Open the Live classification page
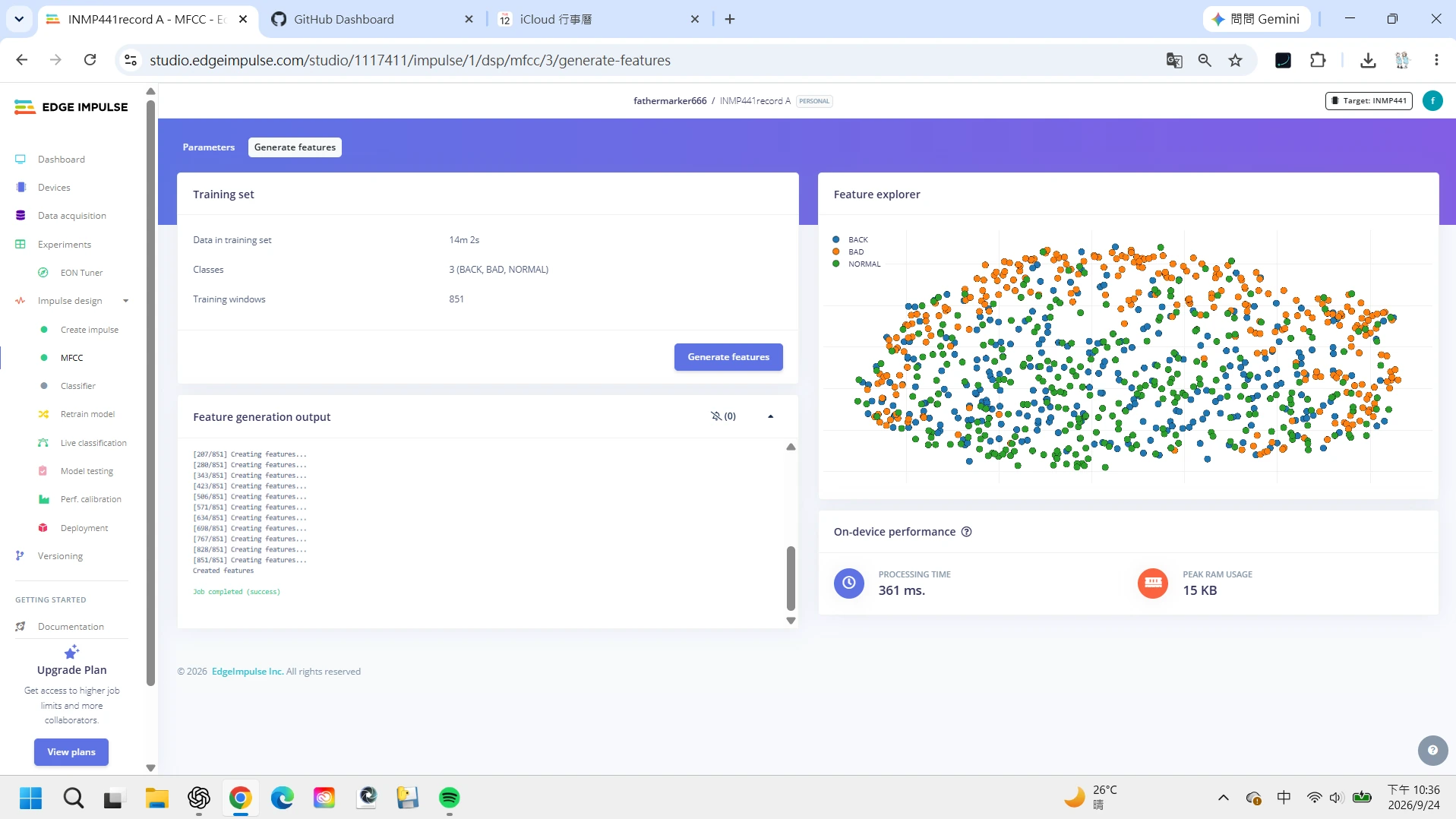 coord(93,443)
